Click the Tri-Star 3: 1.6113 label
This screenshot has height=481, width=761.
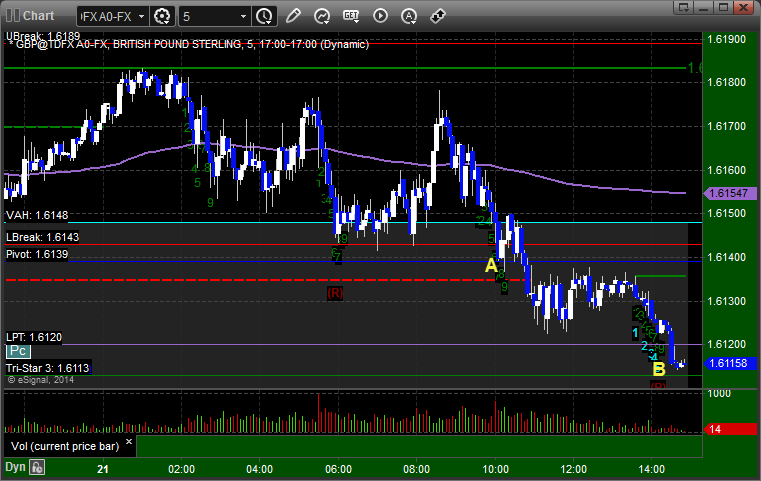[x=48, y=368]
